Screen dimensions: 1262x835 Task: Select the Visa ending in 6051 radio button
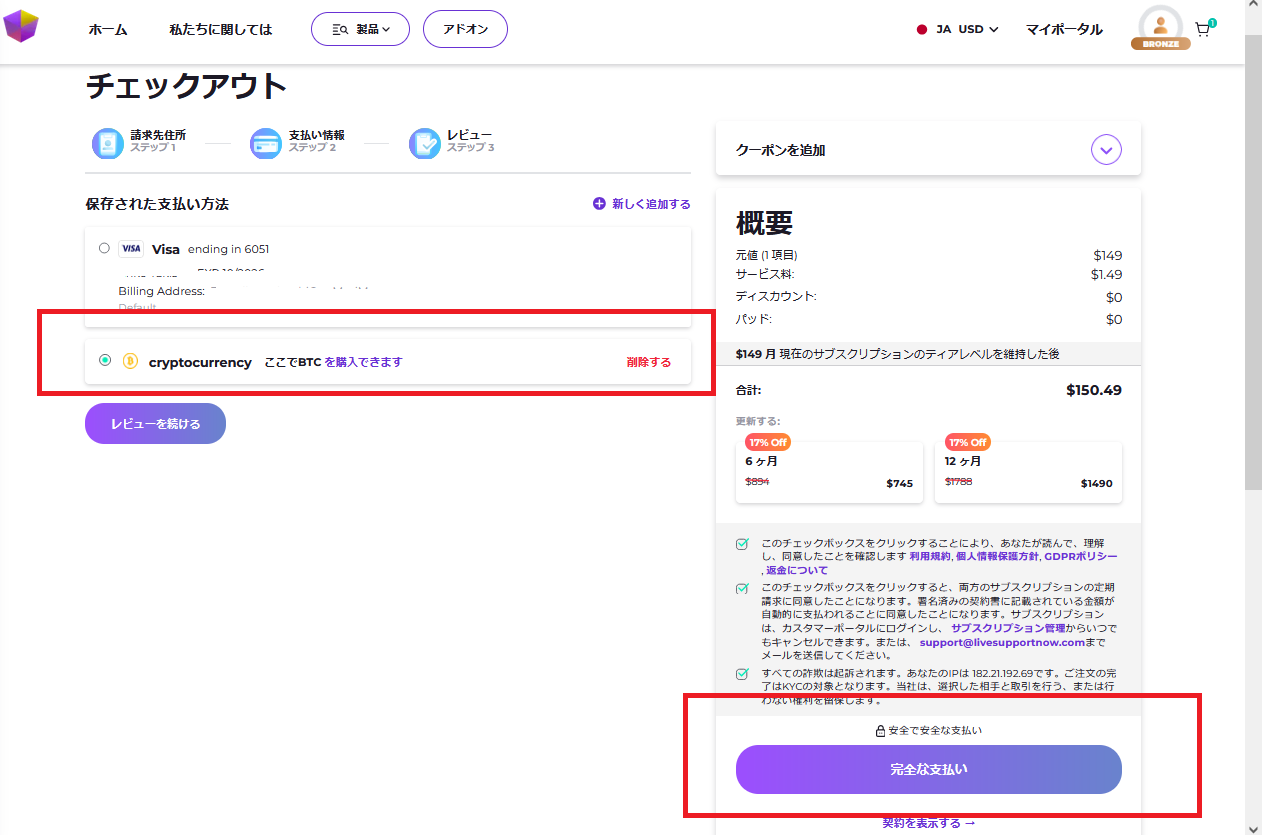pyautogui.click(x=105, y=248)
